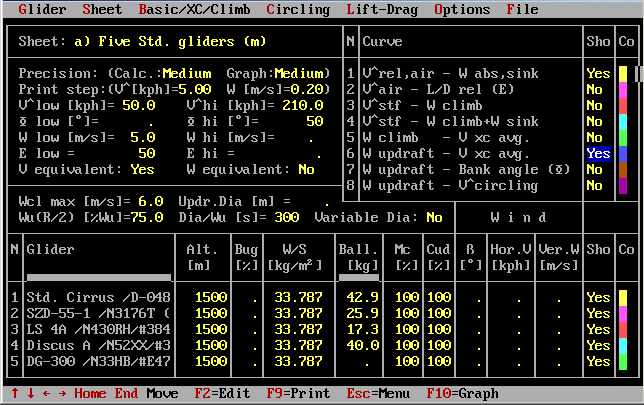Open the Lift-Drag menu

pos(383,9)
